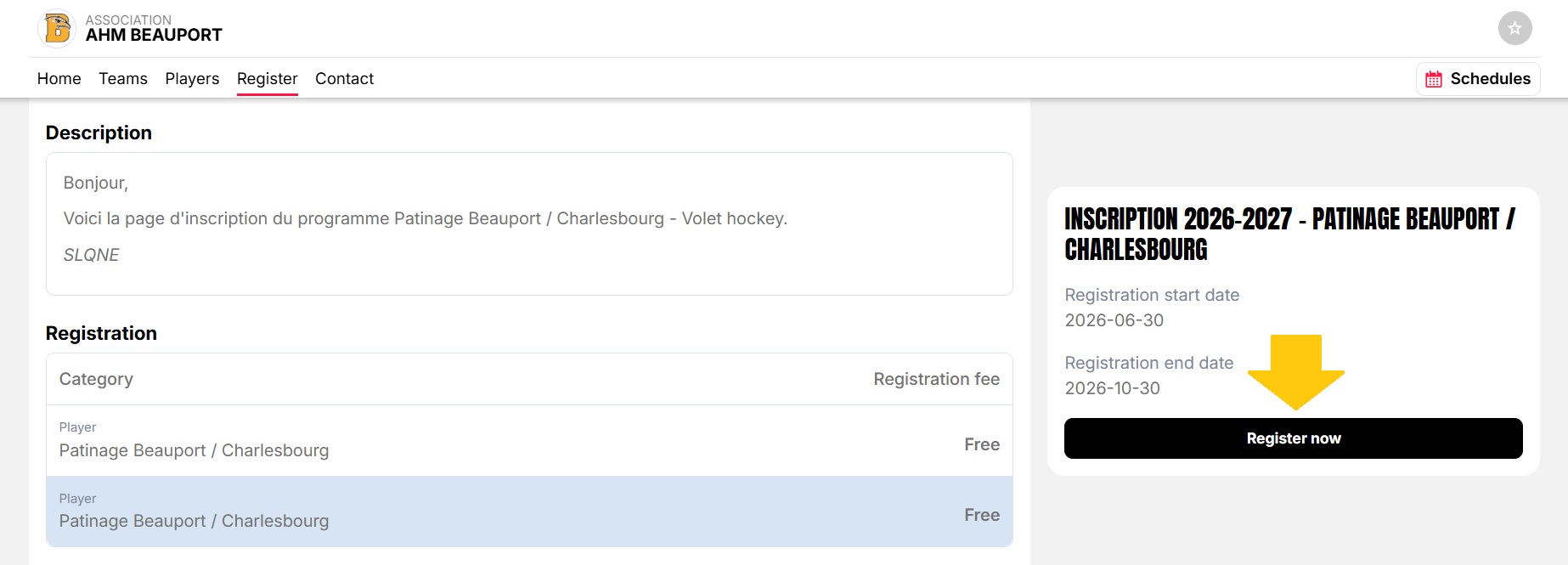Viewport: 1568px width, 565px height.
Task: Click the Registration fee column header
Action: pos(936,379)
